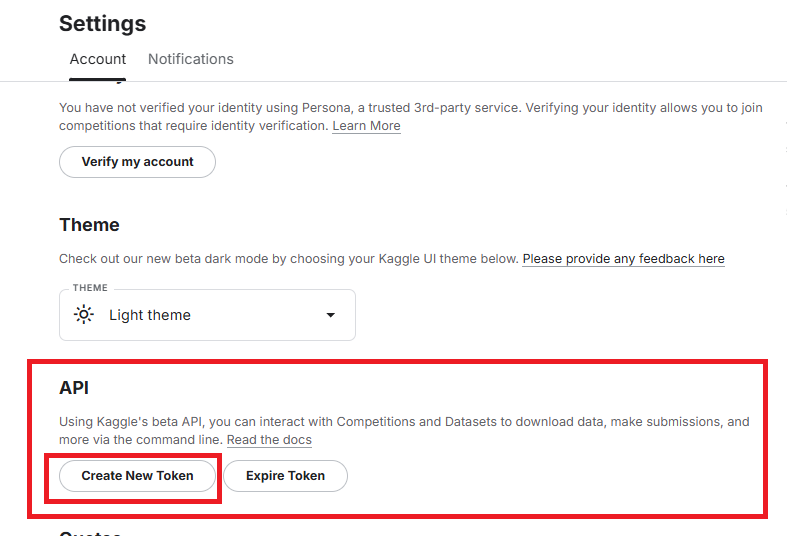Viewport: 787px width, 536px height.
Task: Follow the Learn More link
Action: pyautogui.click(x=366, y=126)
